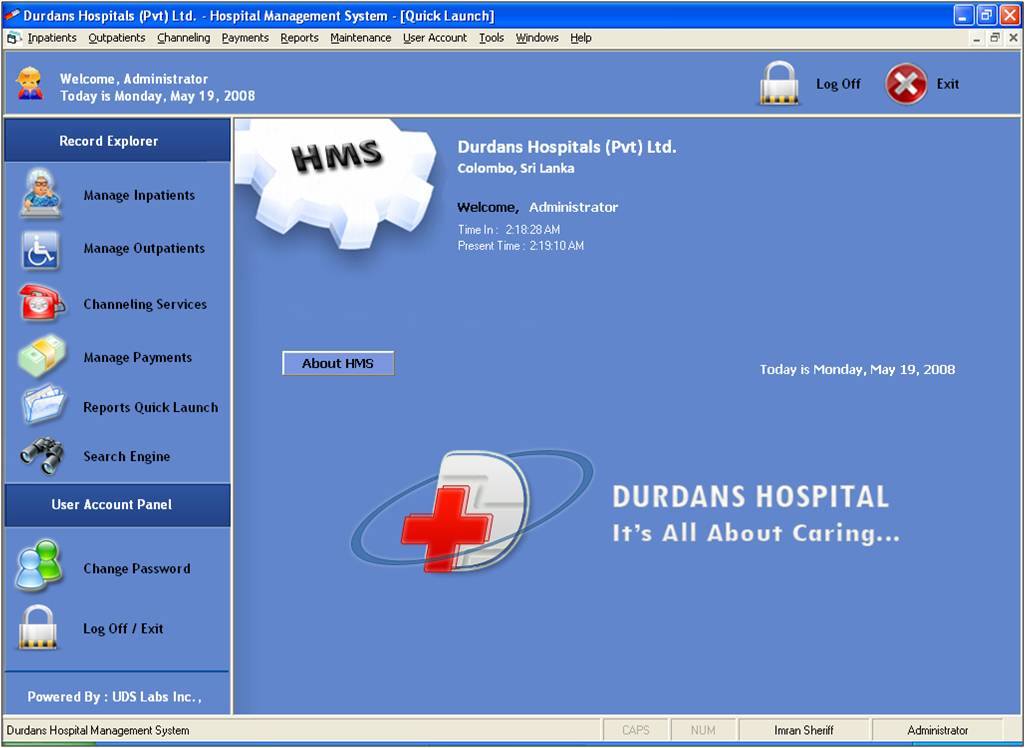This screenshot has width=1025, height=748.
Task: Click the Change Password users icon
Action: 39,567
